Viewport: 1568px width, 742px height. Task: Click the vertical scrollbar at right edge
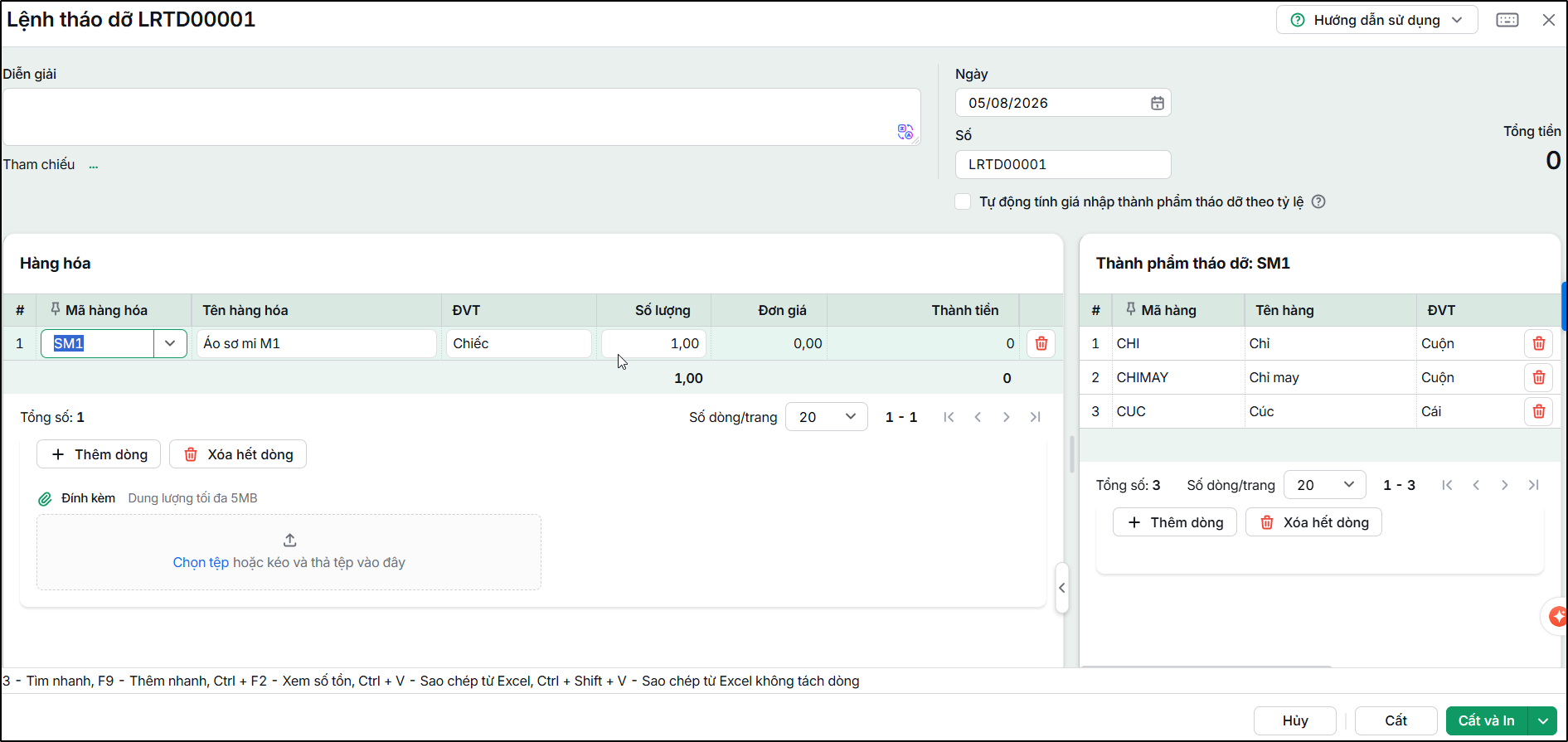click(x=1564, y=307)
